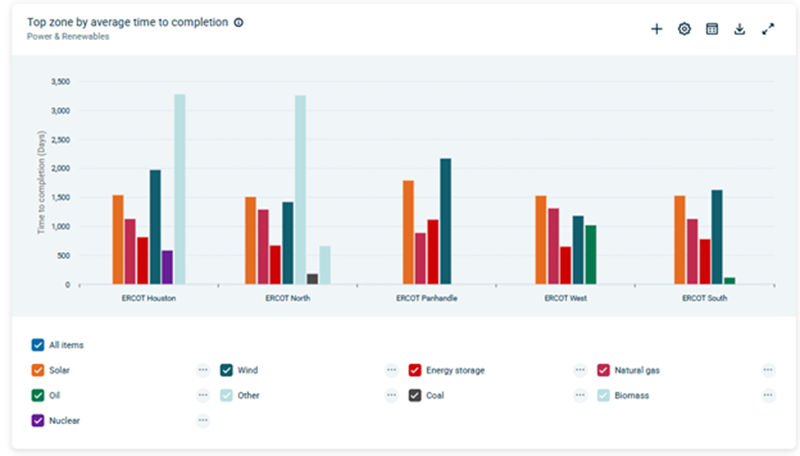Viewport: 800px width, 456px height.
Task: Open more options for Natural gas
Action: pos(768,370)
